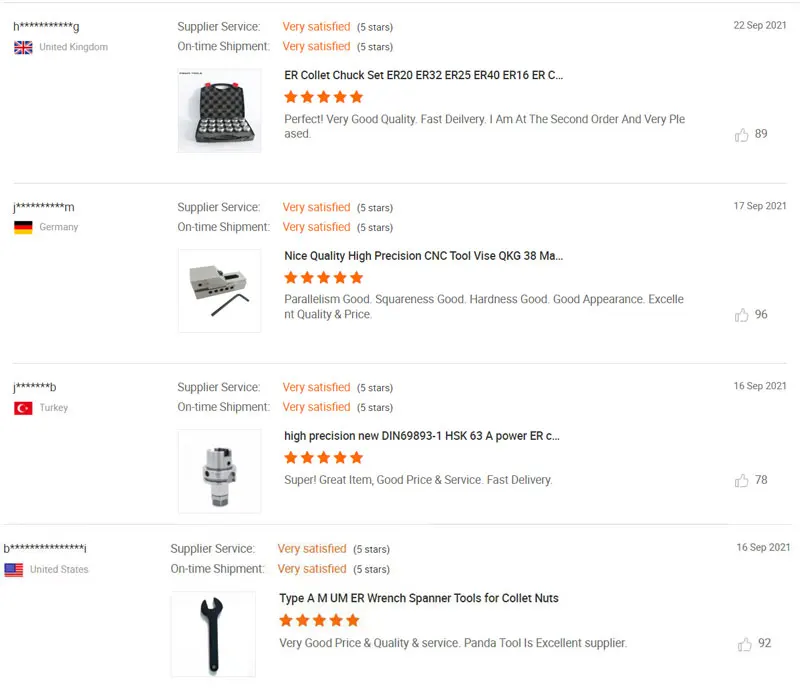
Task: Click the United States flag icon
Action: [14, 570]
